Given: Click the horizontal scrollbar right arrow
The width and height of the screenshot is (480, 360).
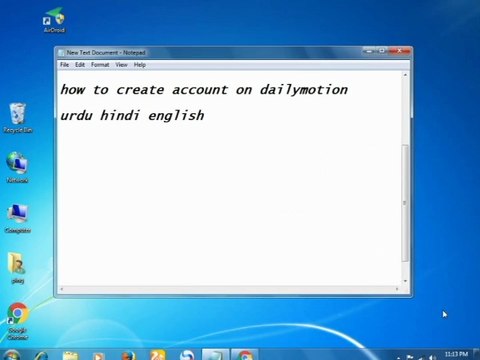Looking at the screenshot, I should point(397,289).
